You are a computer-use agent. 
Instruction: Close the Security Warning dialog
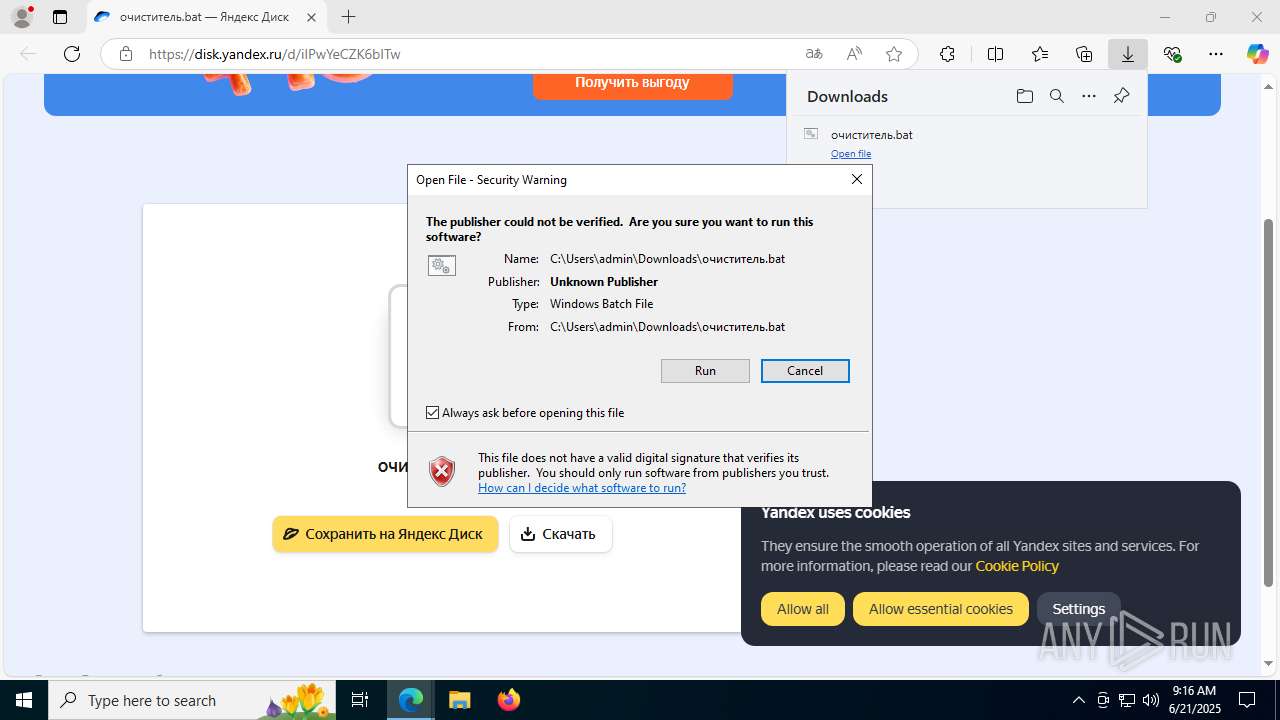pyautogui.click(x=856, y=179)
